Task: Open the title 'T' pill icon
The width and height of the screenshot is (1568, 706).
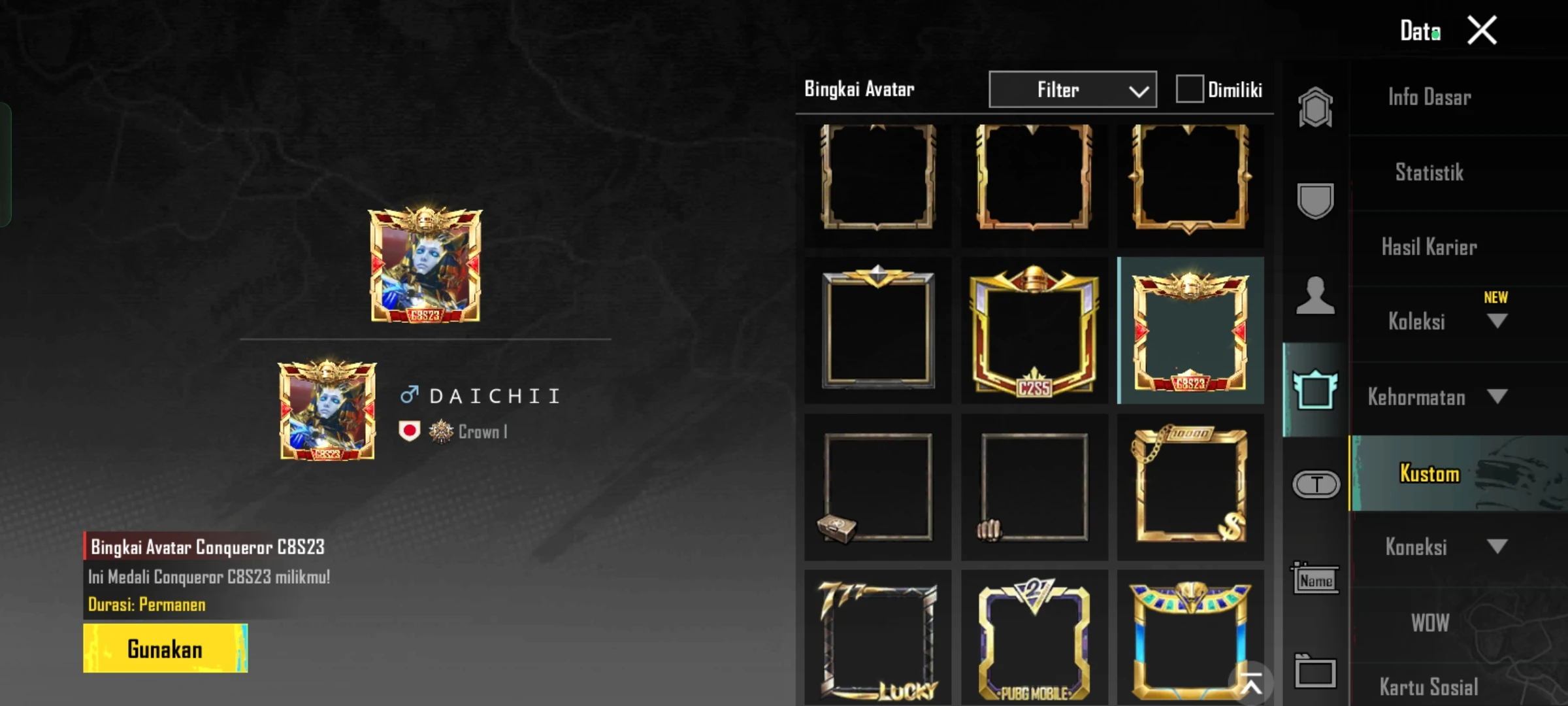Action: tap(1316, 484)
